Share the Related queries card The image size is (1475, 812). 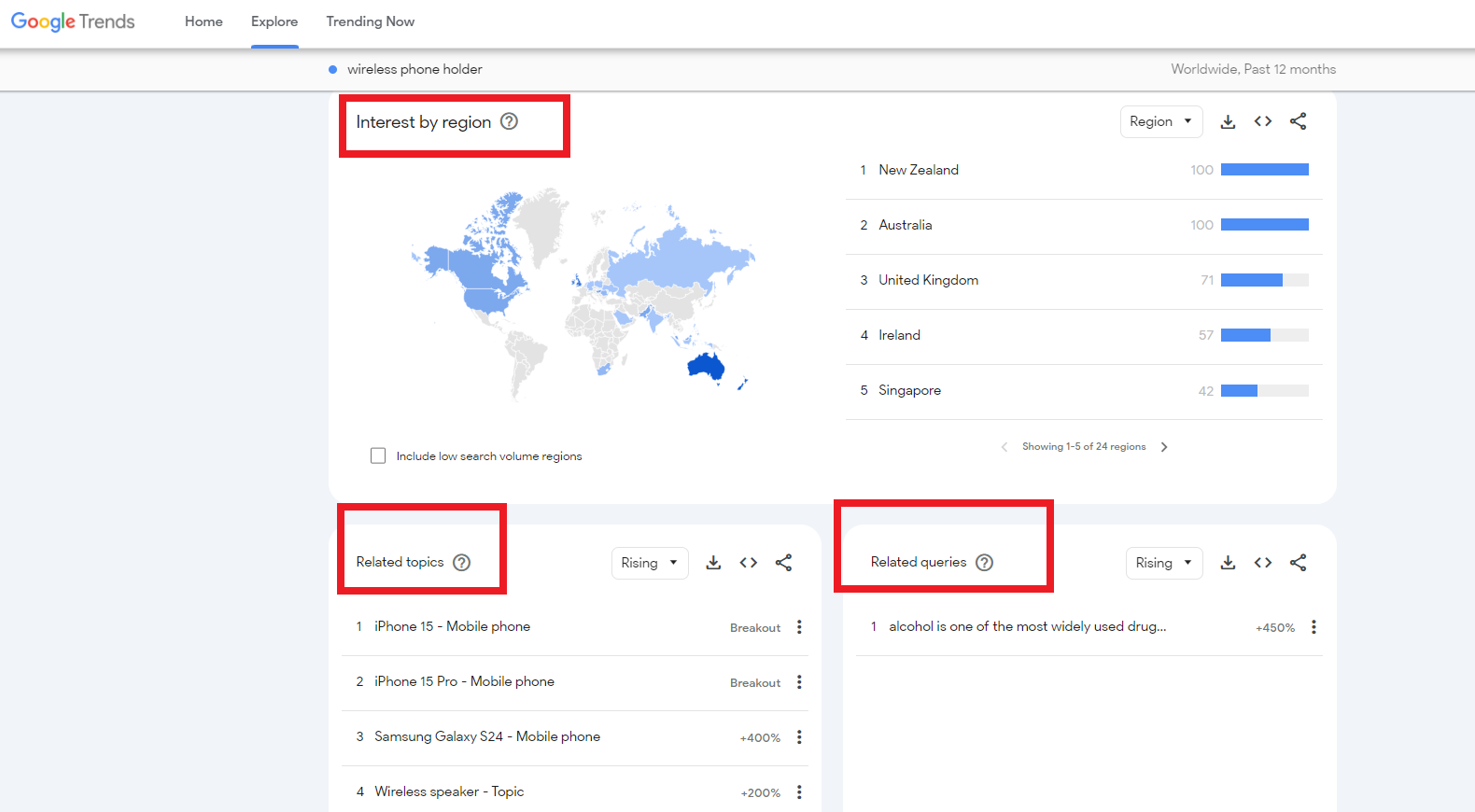click(1299, 563)
